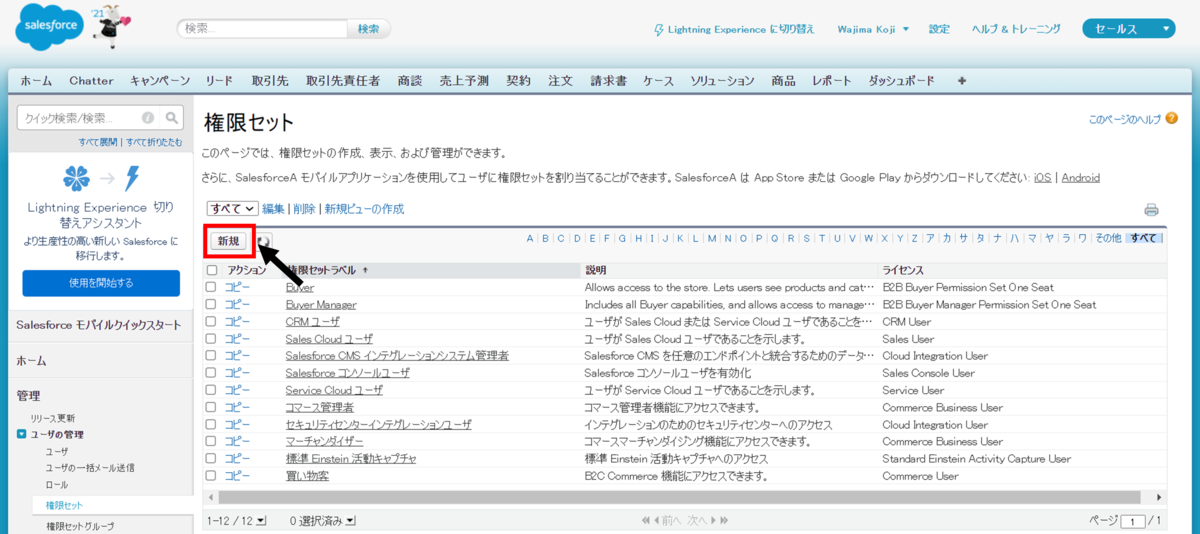1200x534 pixels.
Task: Open the ダッシュボード tab
Action: (x=901, y=81)
